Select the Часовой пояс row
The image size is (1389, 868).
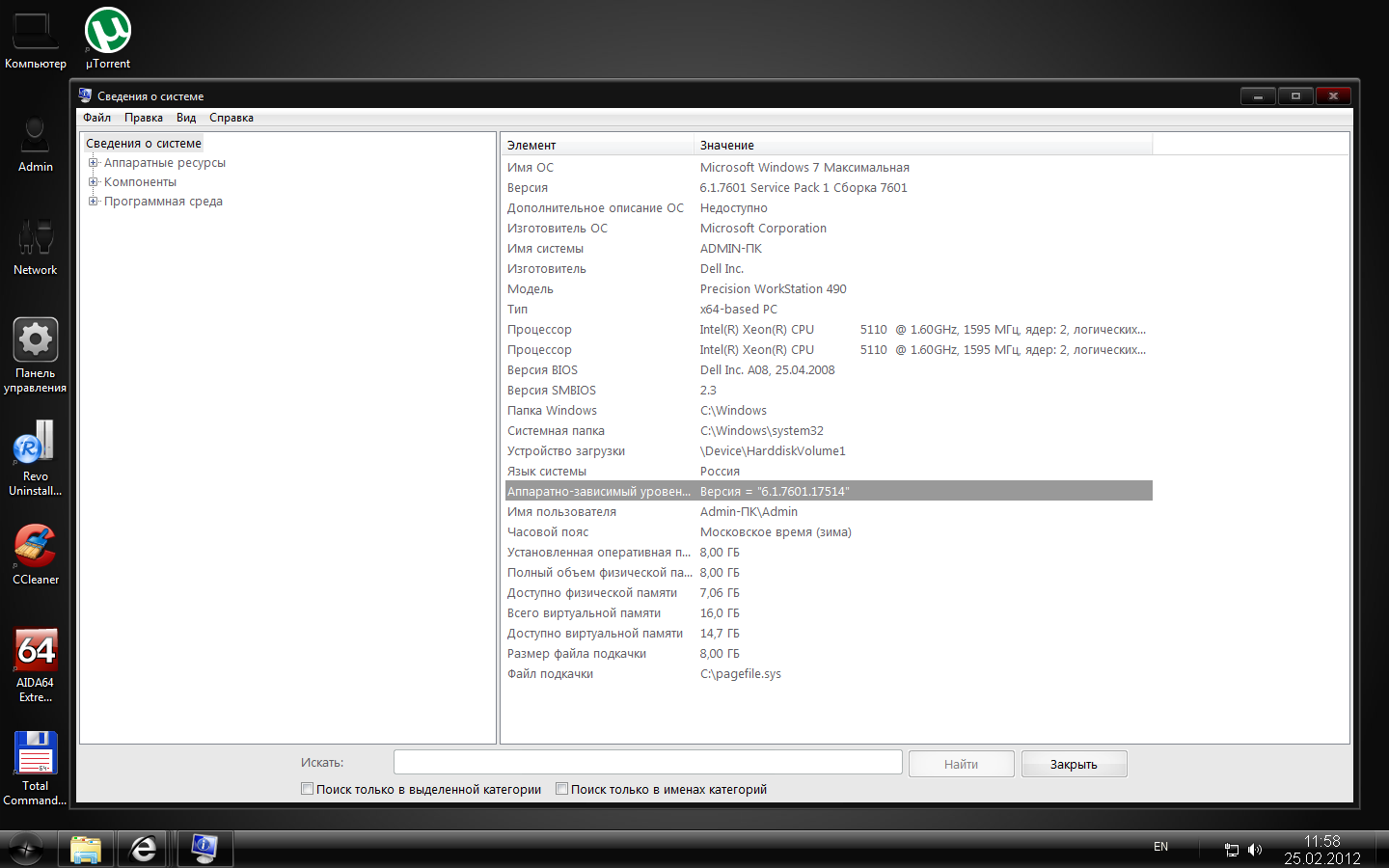click(x=828, y=531)
